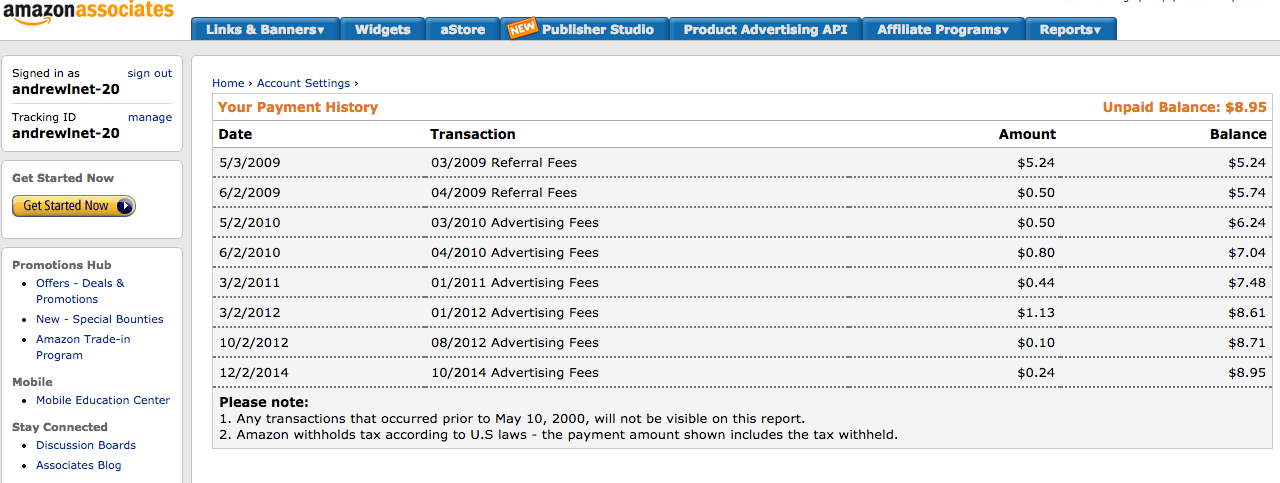The height and width of the screenshot is (483, 1280).
Task: Select the note about May 10, 2000 transactions
Action: point(512,419)
